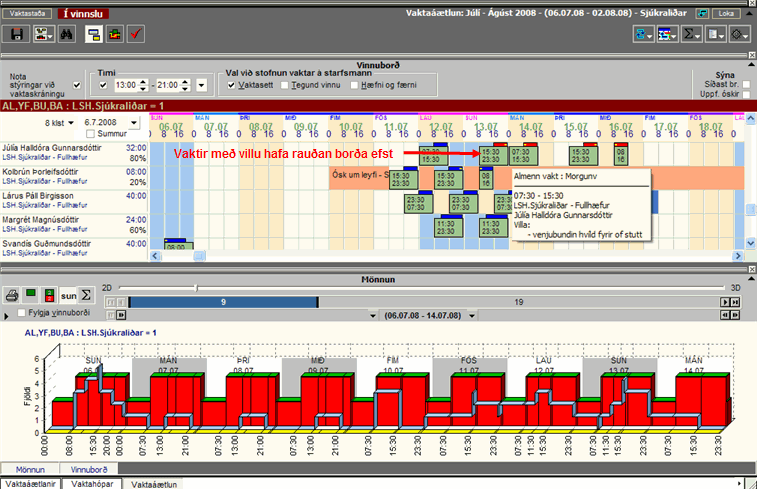Open the 6.7.2008 date dropdown
This screenshot has height=489, width=757.
134,123
